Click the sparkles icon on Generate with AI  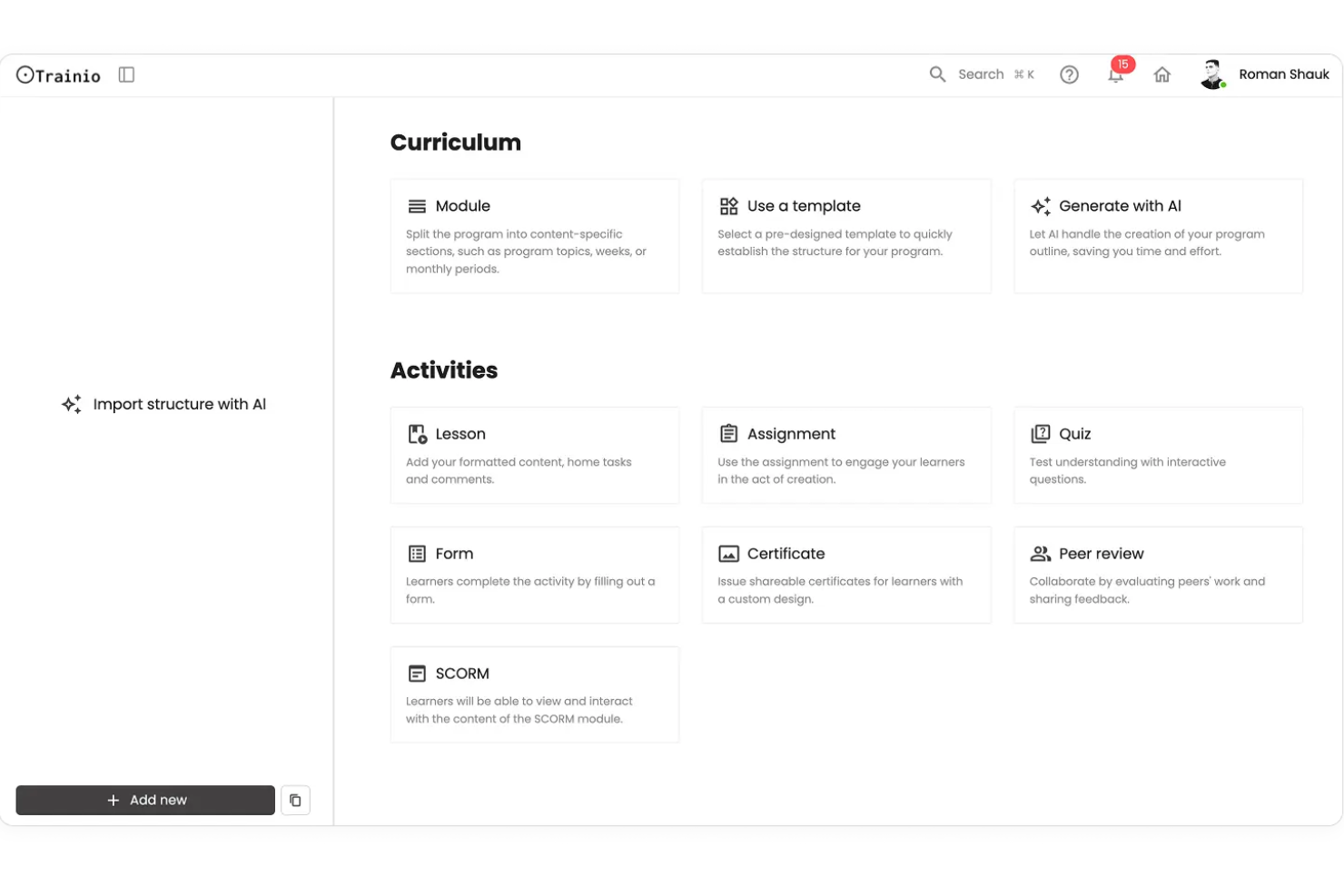pos(1042,205)
